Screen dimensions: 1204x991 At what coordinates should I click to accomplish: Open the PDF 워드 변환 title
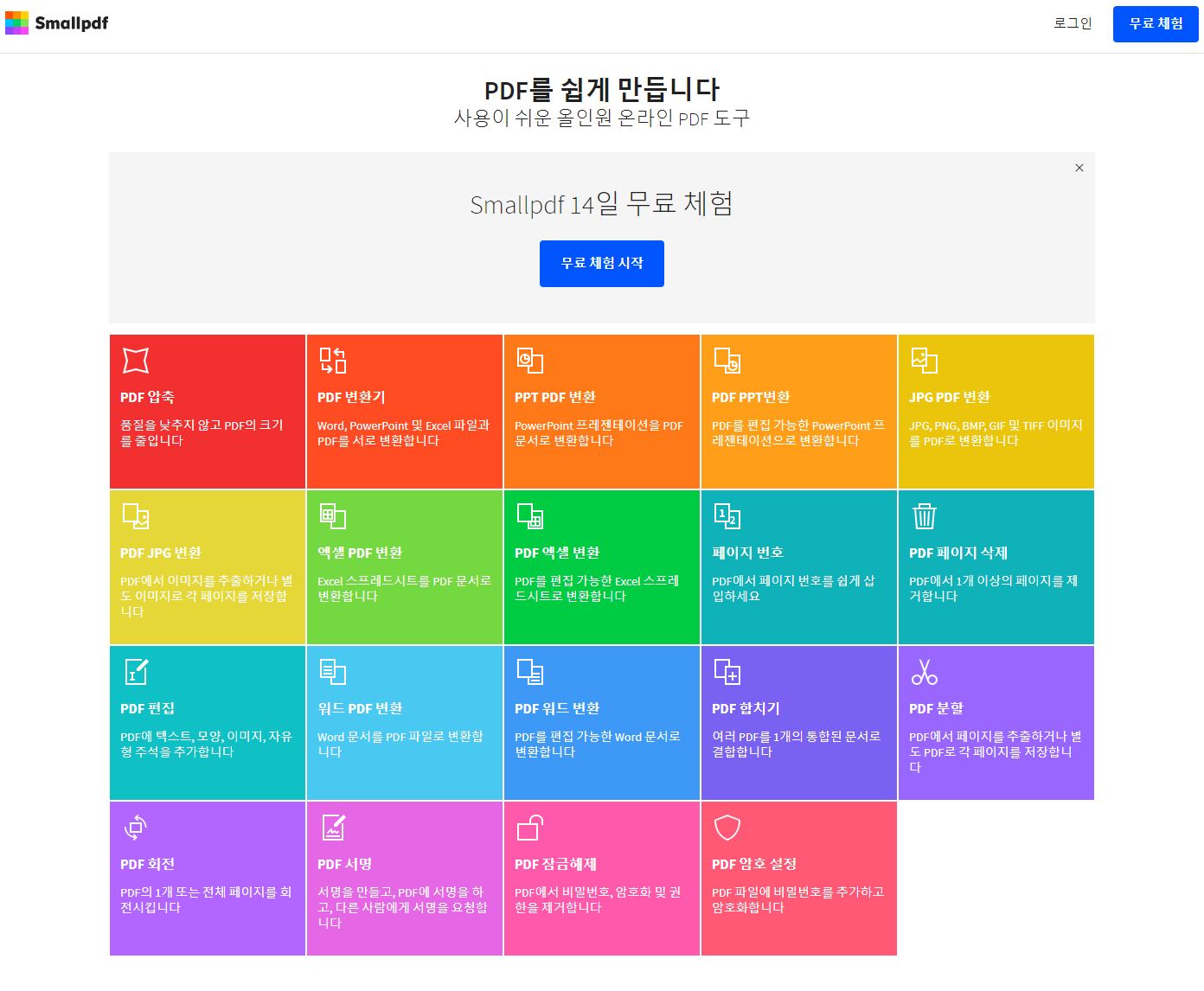tap(557, 708)
